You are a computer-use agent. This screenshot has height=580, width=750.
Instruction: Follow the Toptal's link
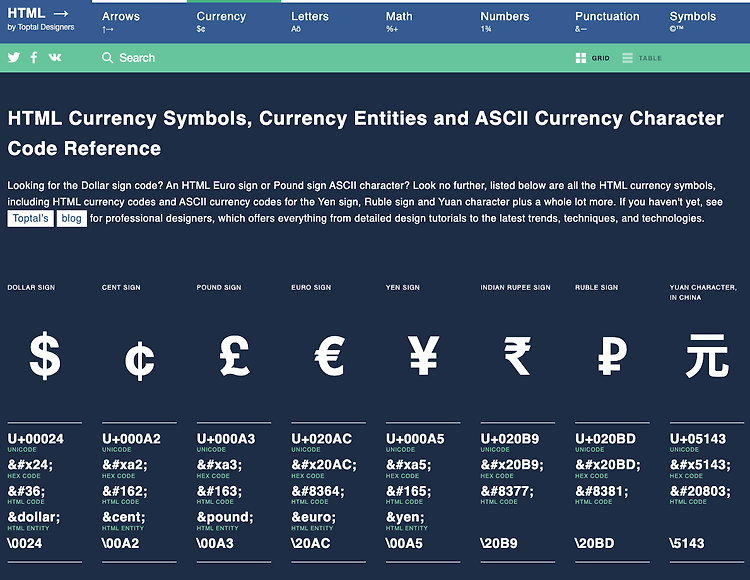[x=31, y=219]
